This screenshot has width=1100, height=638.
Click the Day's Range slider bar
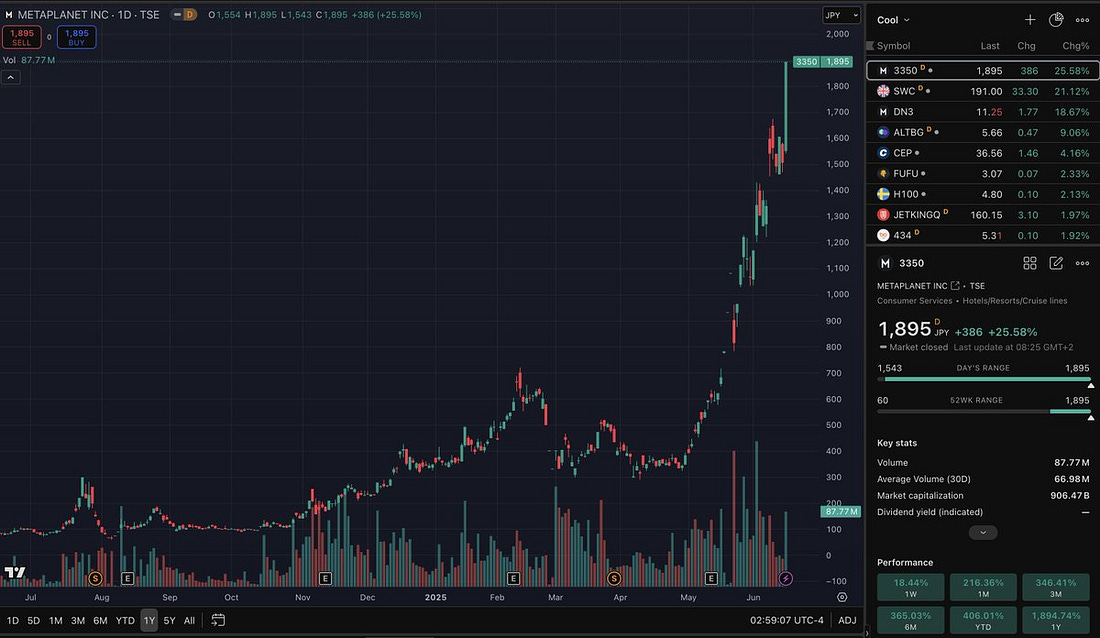click(x=983, y=380)
